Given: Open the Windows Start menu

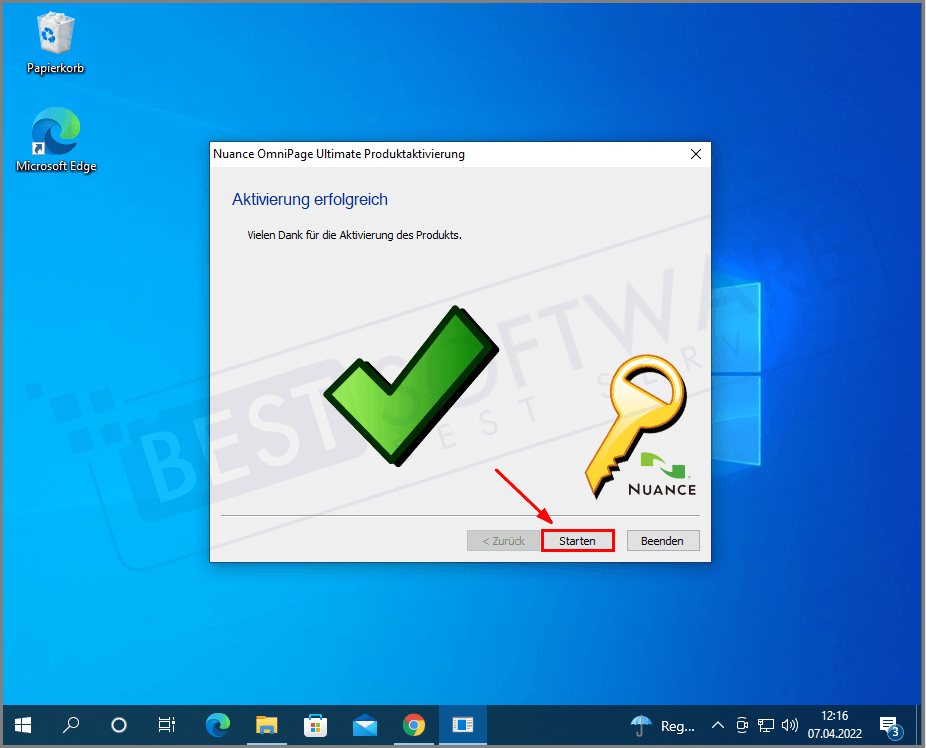Looking at the screenshot, I should [22, 724].
